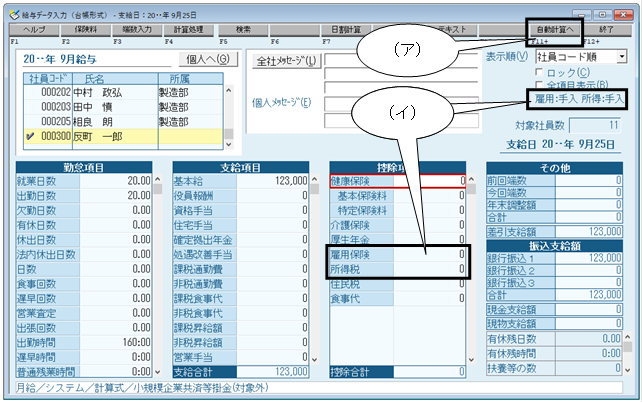The width and height of the screenshot is (642, 403).
Task: Click the first 全社メッセージ input line
Action: [401, 59]
